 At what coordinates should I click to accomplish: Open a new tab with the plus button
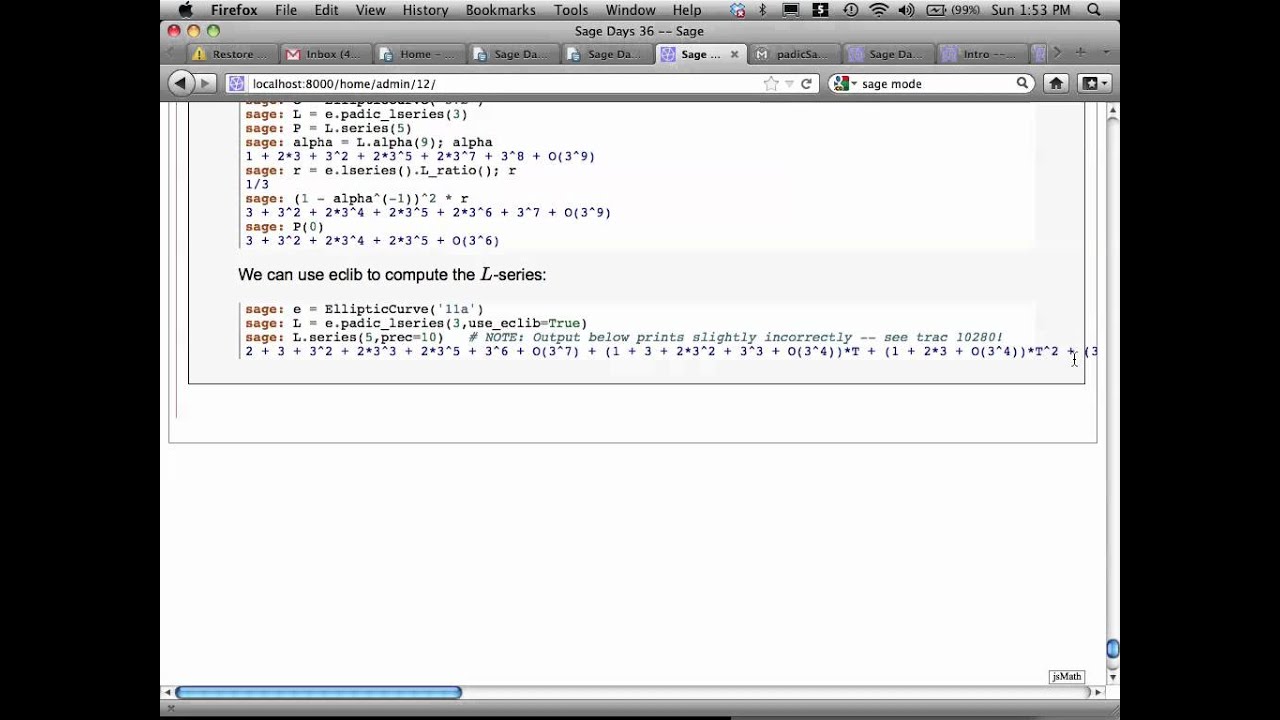(1081, 53)
